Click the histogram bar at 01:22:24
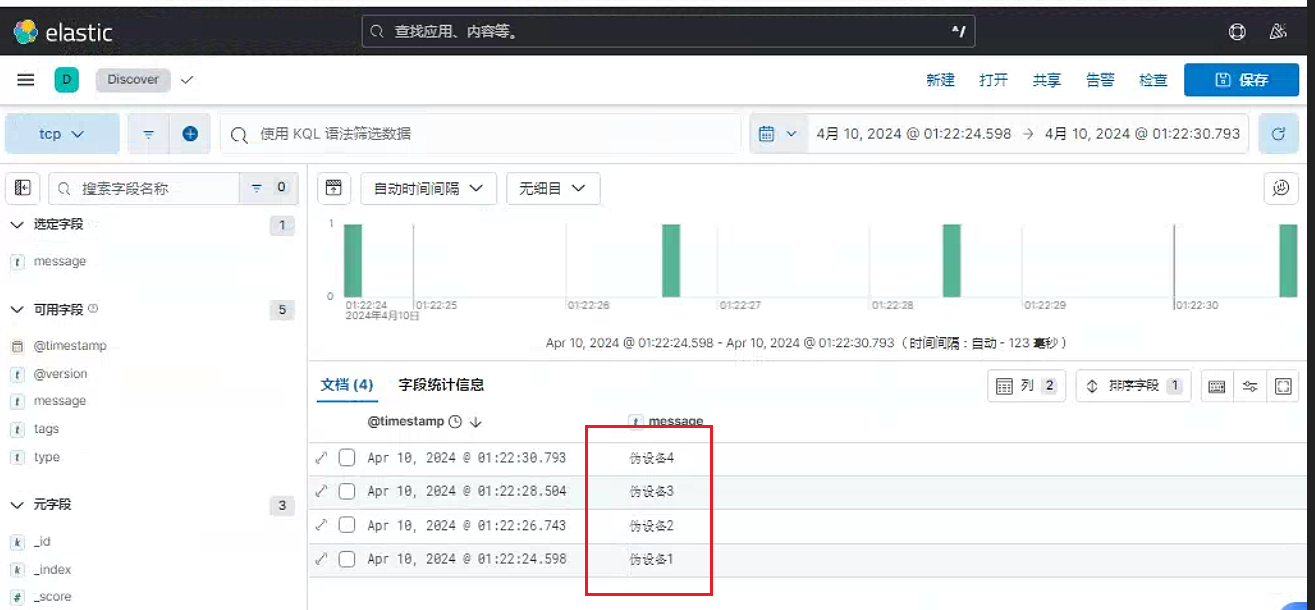 353,260
